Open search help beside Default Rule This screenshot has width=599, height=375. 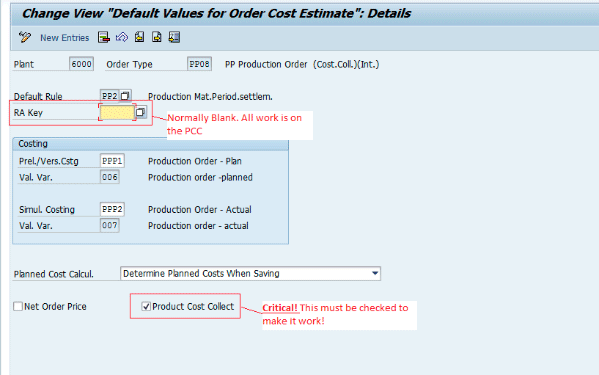[x=125, y=96]
